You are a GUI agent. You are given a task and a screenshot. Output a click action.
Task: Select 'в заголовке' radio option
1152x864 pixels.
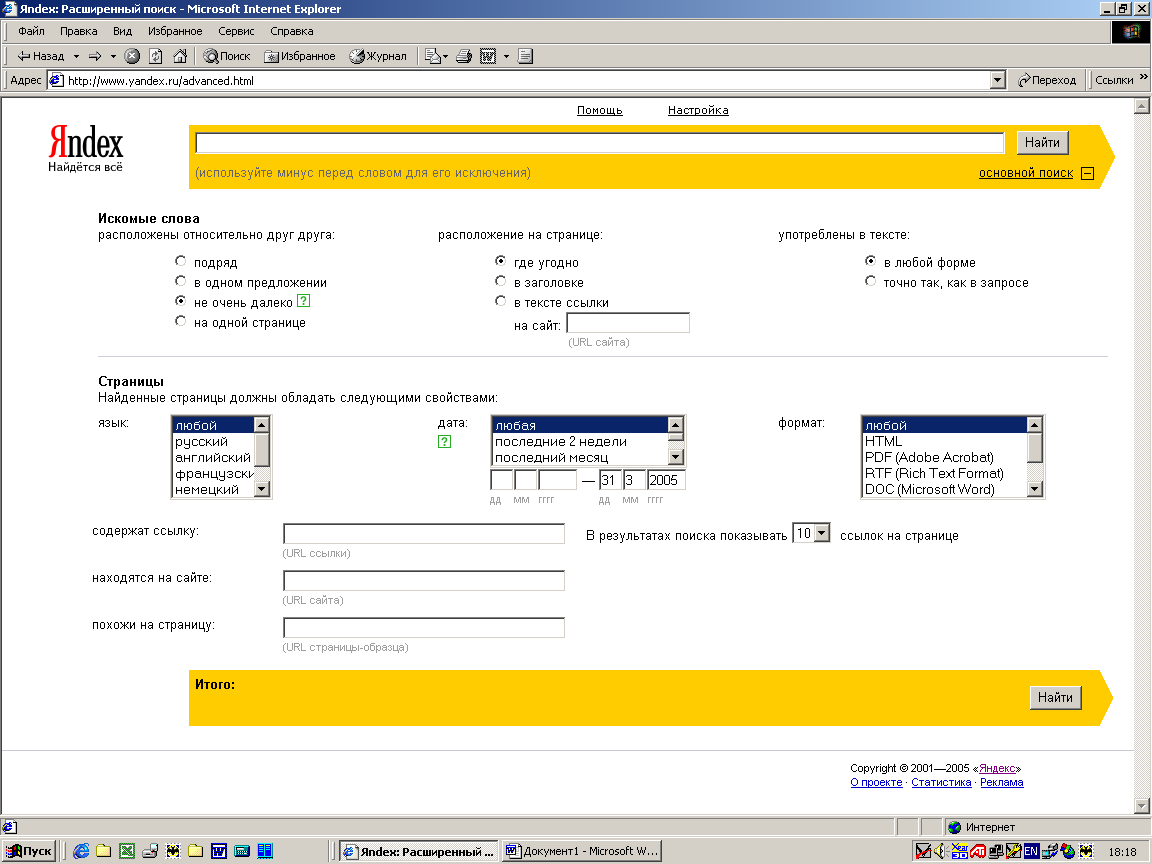click(x=500, y=281)
